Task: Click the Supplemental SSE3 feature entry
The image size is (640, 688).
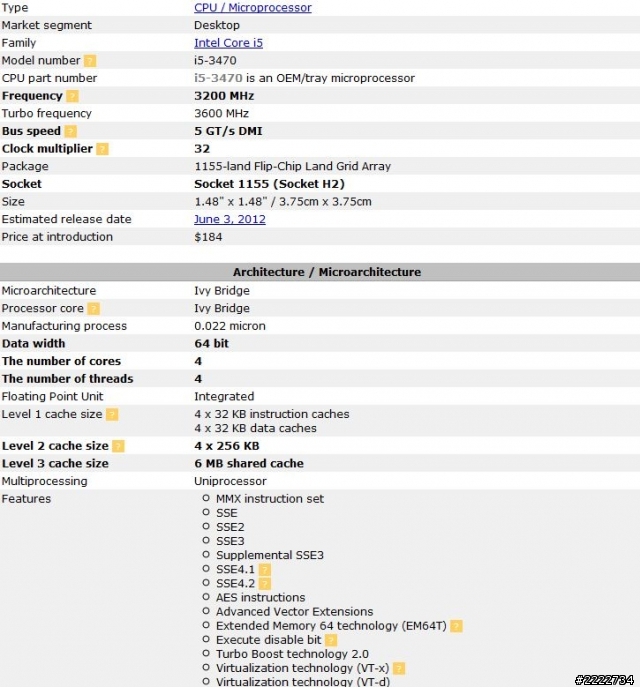Action: point(270,555)
